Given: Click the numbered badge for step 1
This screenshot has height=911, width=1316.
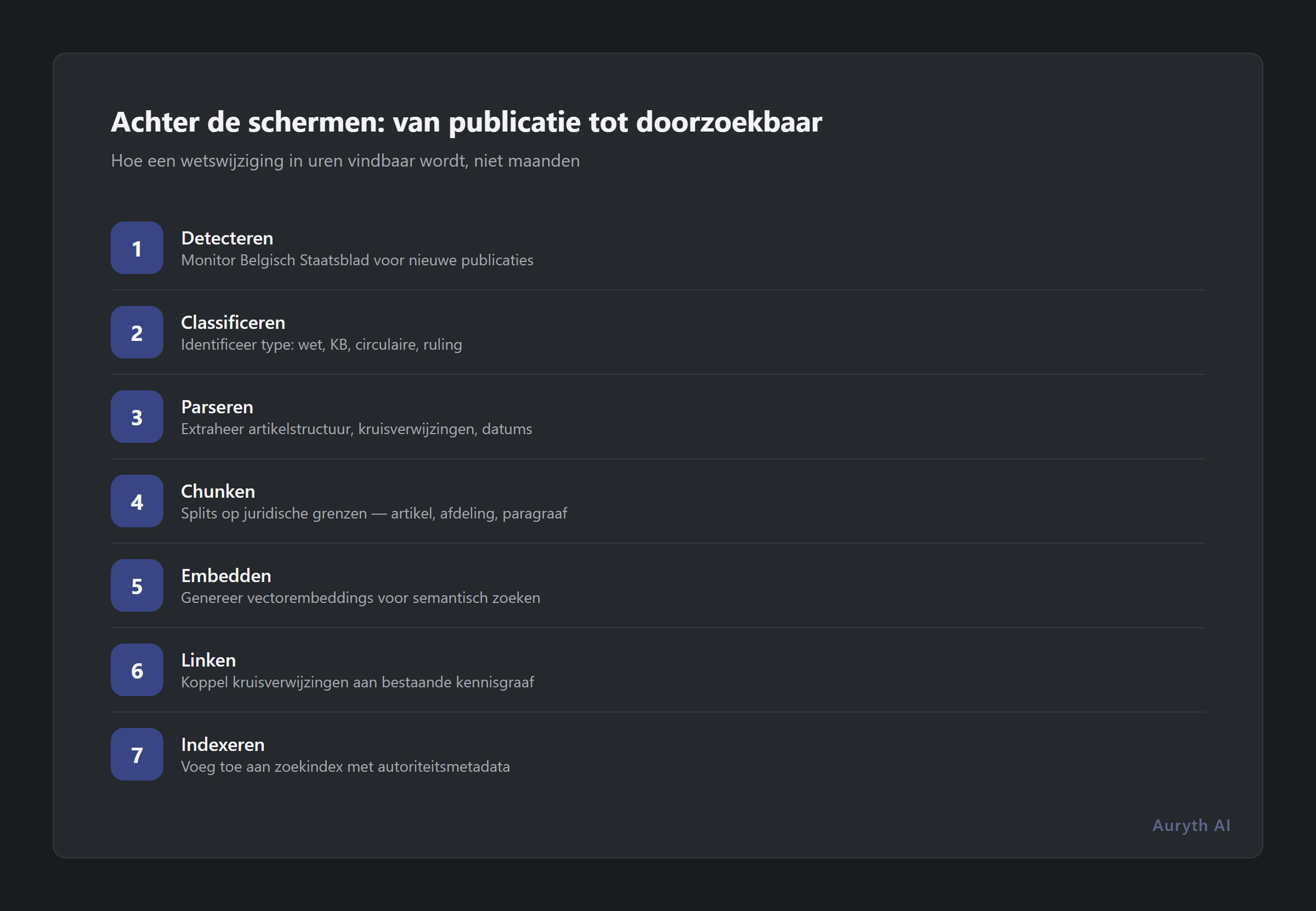Looking at the screenshot, I should click(137, 248).
